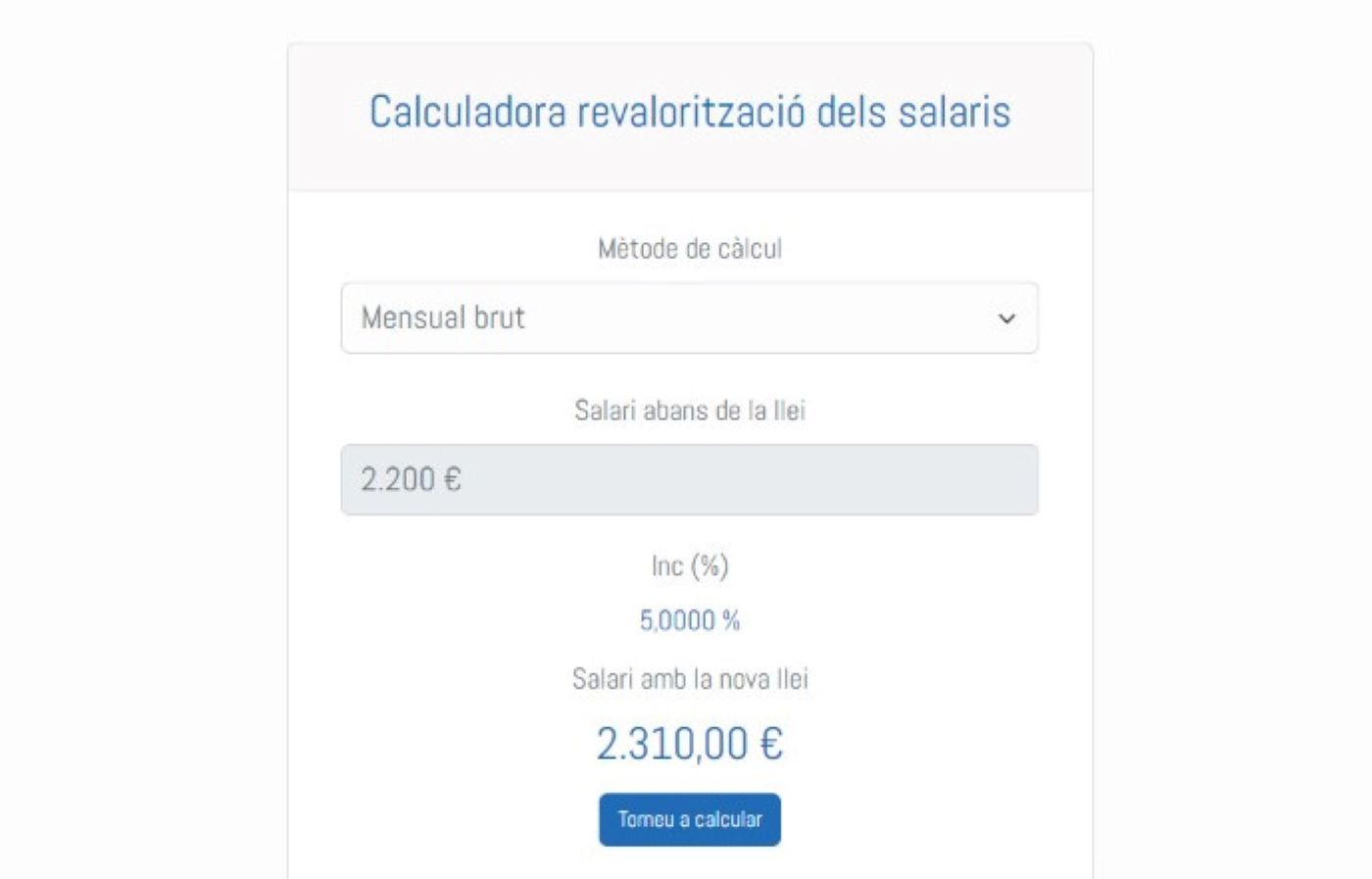
Task: Click the 'Mensual brut' text in the selector
Action: click(443, 318)
